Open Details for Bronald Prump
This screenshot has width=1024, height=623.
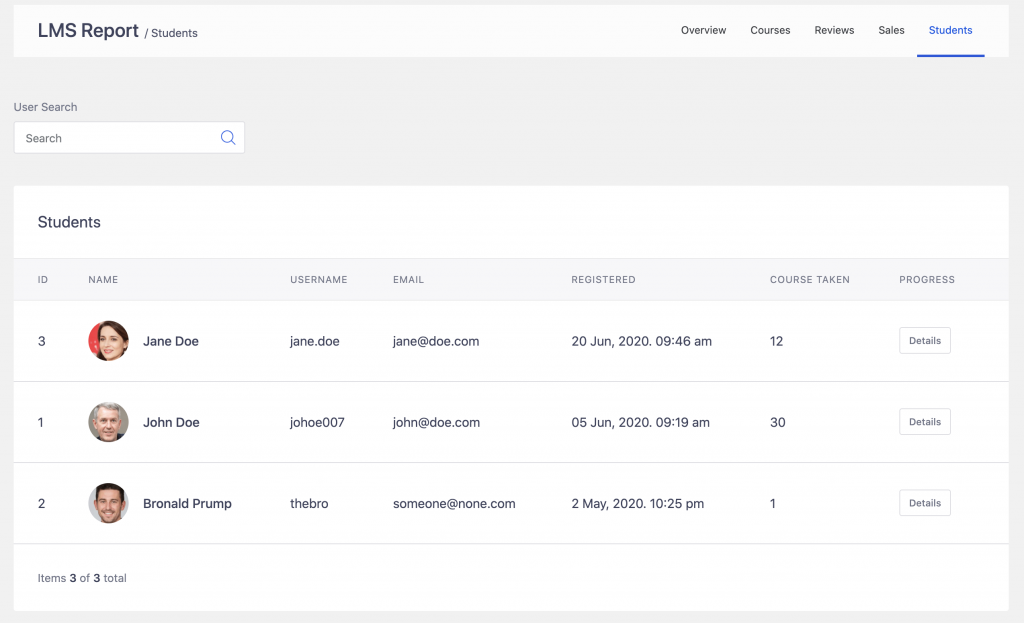pyautogui.click(x=924, y=503)
